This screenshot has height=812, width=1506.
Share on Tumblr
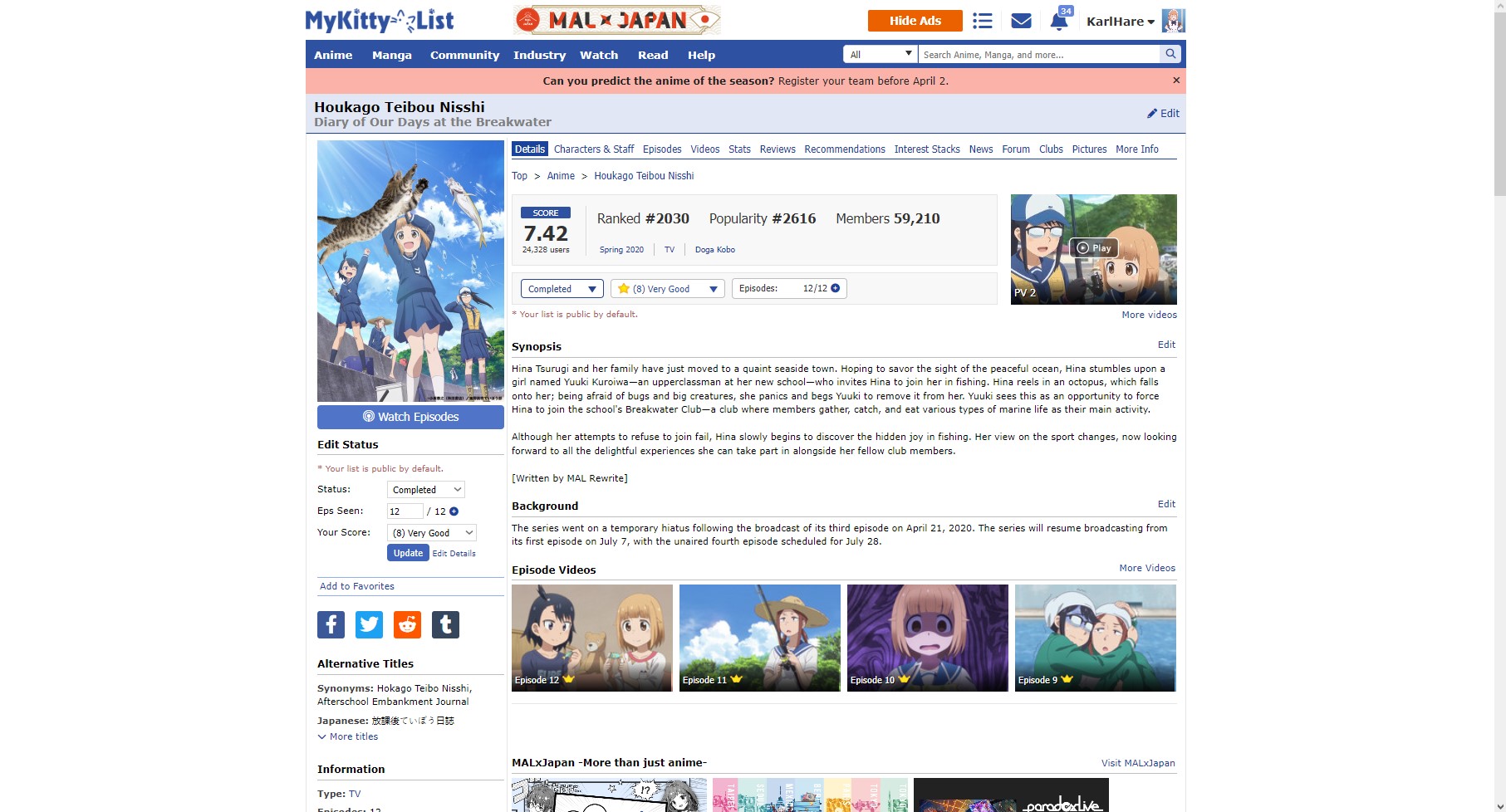445,624
